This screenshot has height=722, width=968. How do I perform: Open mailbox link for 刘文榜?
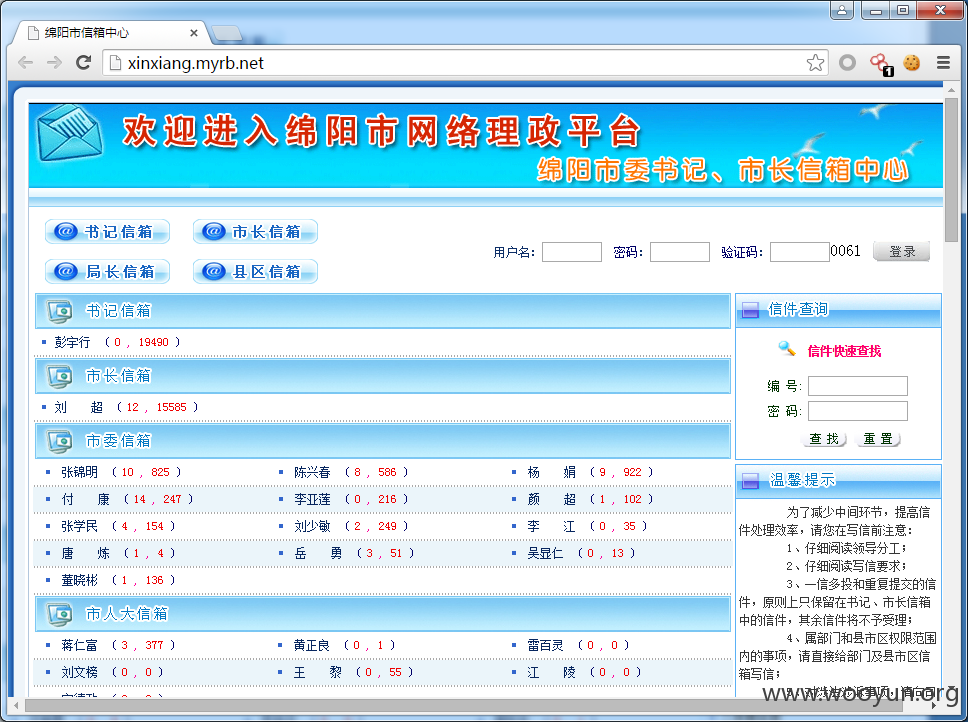click(x=79, y=673)
